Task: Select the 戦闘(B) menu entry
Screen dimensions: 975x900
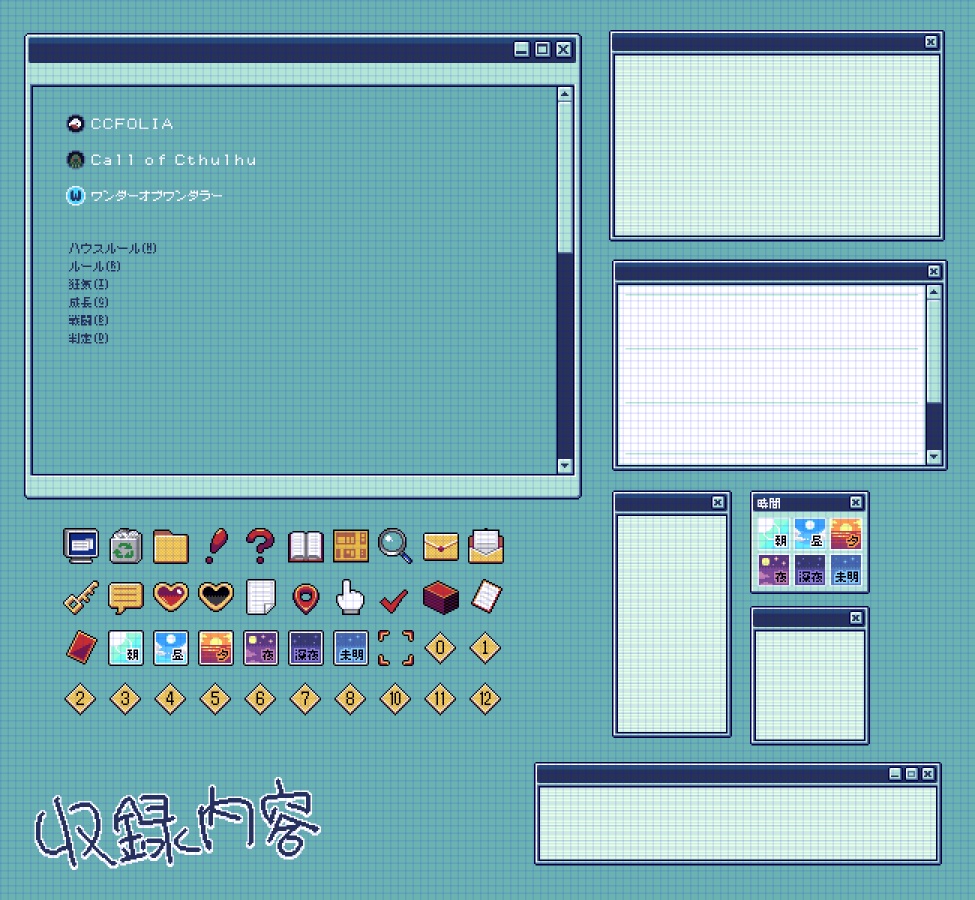Action: click(88, 320)
